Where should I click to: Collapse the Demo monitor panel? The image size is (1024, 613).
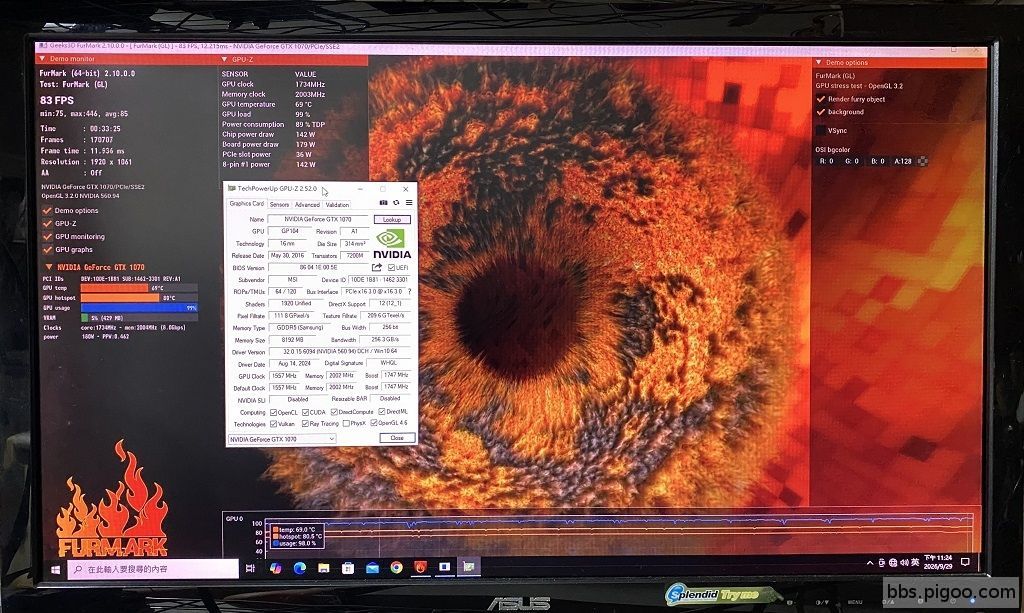(42, 59)
